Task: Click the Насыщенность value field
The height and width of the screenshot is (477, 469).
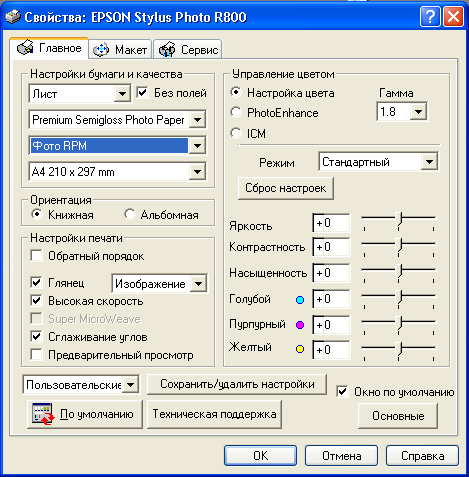Action: click(331, 273)
